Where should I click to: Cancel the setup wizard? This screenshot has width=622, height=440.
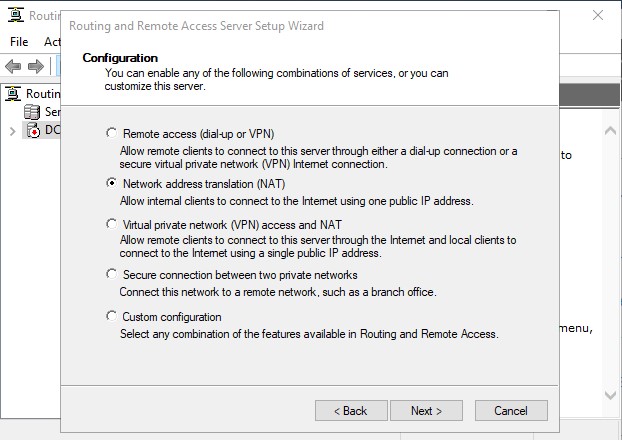(511, 411)
